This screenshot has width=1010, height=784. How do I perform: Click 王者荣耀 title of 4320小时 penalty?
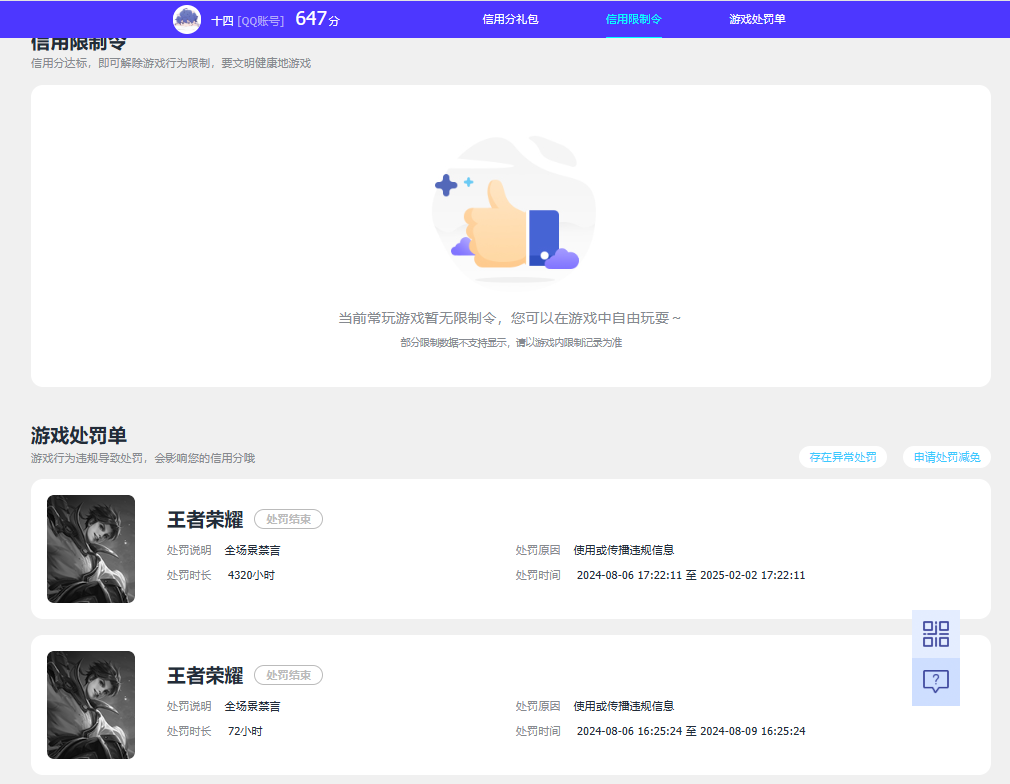(205, 519)
